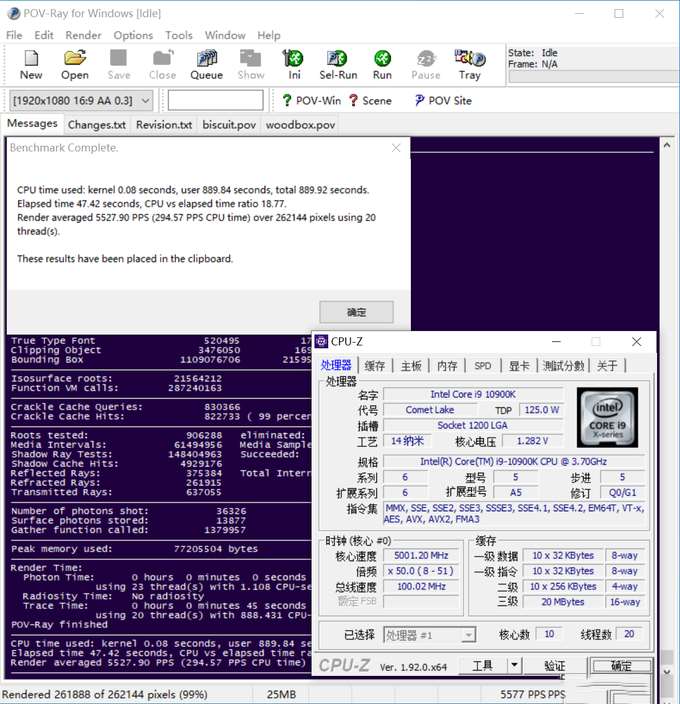This screenshot has width=680, height=704.
Task: Select the CPU-Z 处理器 tab
Action: 336,365
